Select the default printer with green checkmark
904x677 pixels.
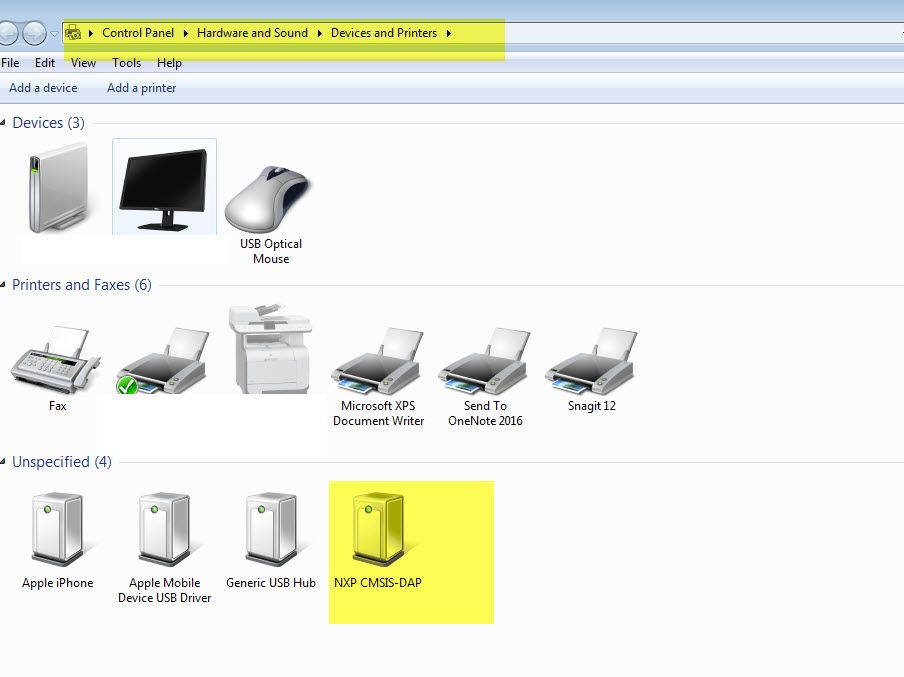click(162, 361)
